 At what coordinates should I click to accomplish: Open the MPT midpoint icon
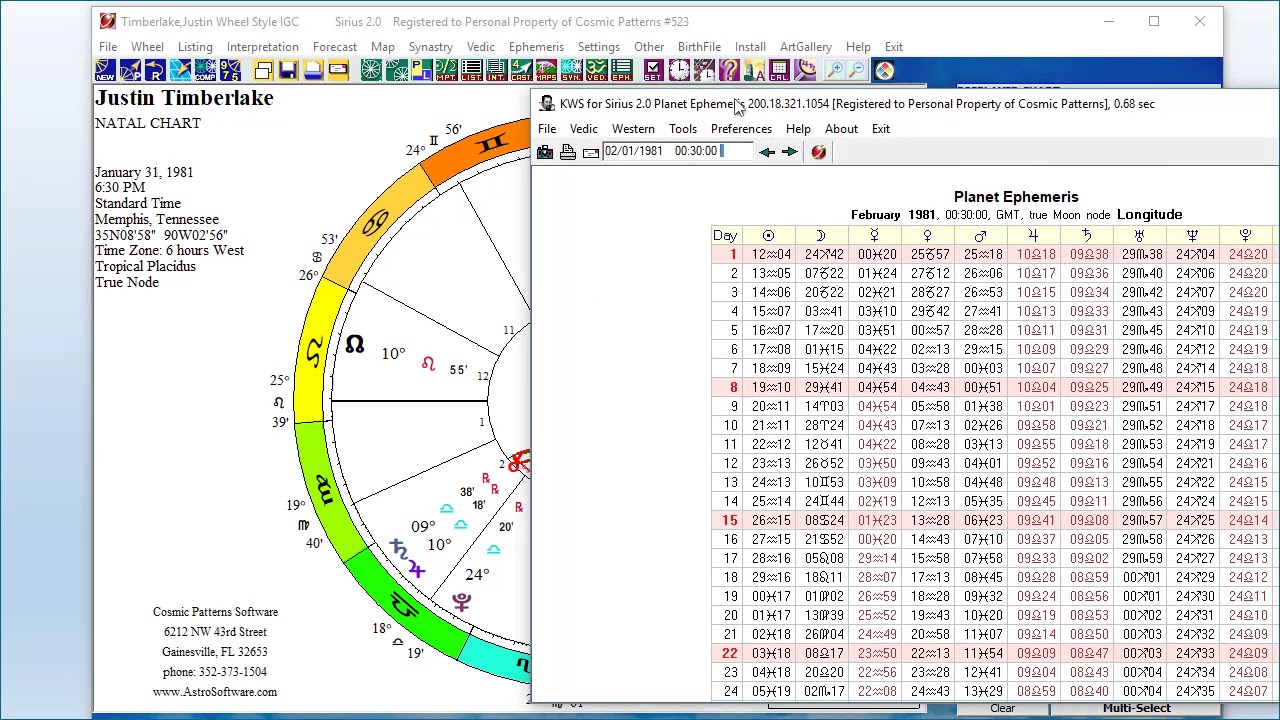click(x=447, y=71)
